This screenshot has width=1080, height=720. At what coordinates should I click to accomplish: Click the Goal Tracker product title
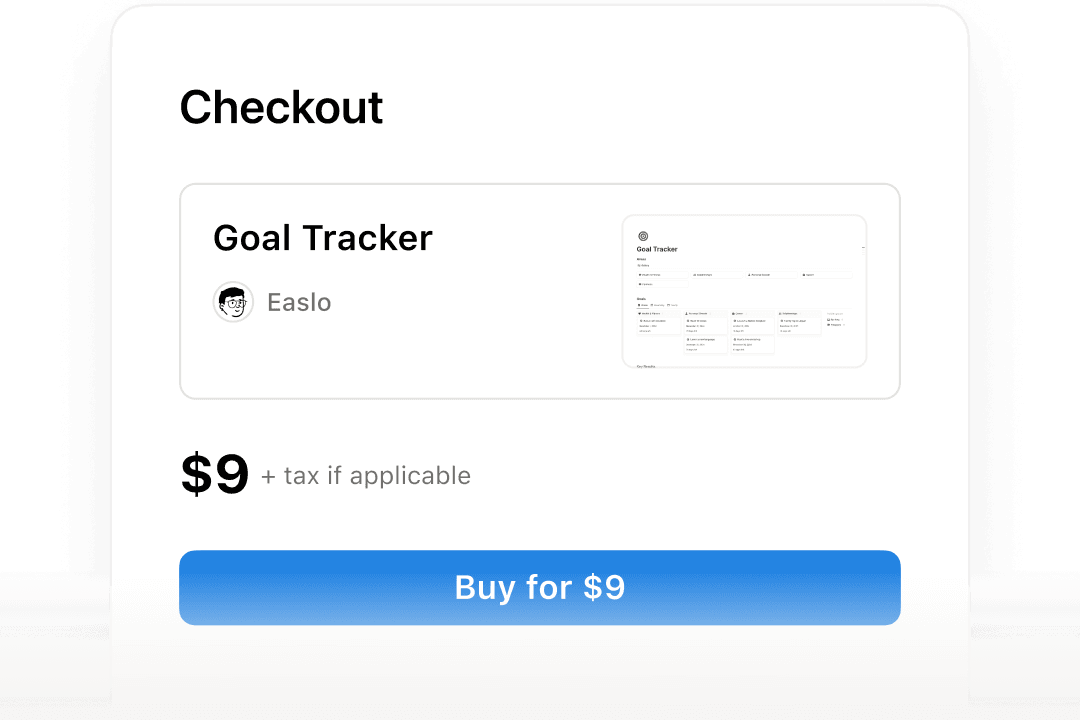(323, 238)
